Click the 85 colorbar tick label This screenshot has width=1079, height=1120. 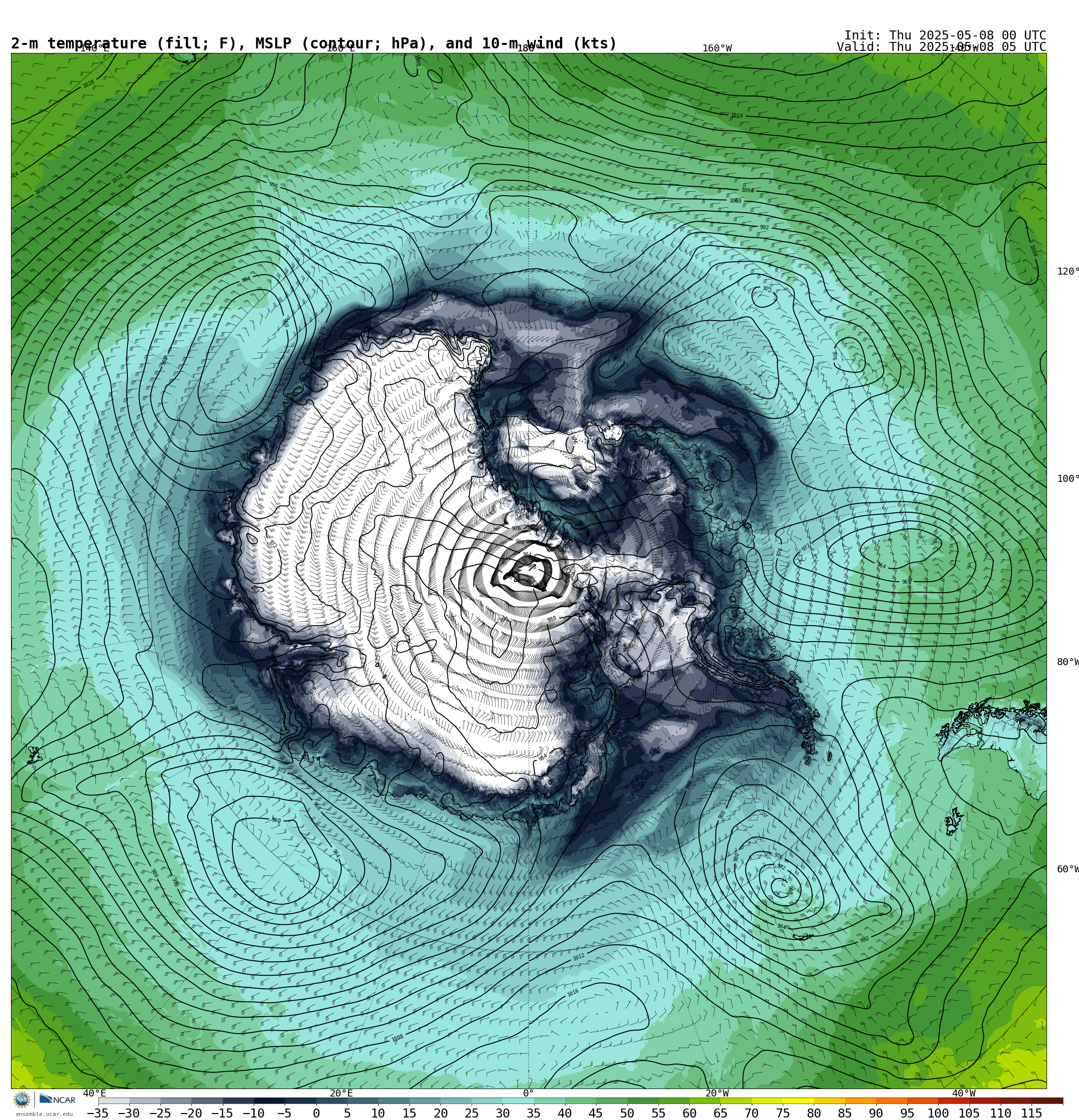pos(845,1113)
